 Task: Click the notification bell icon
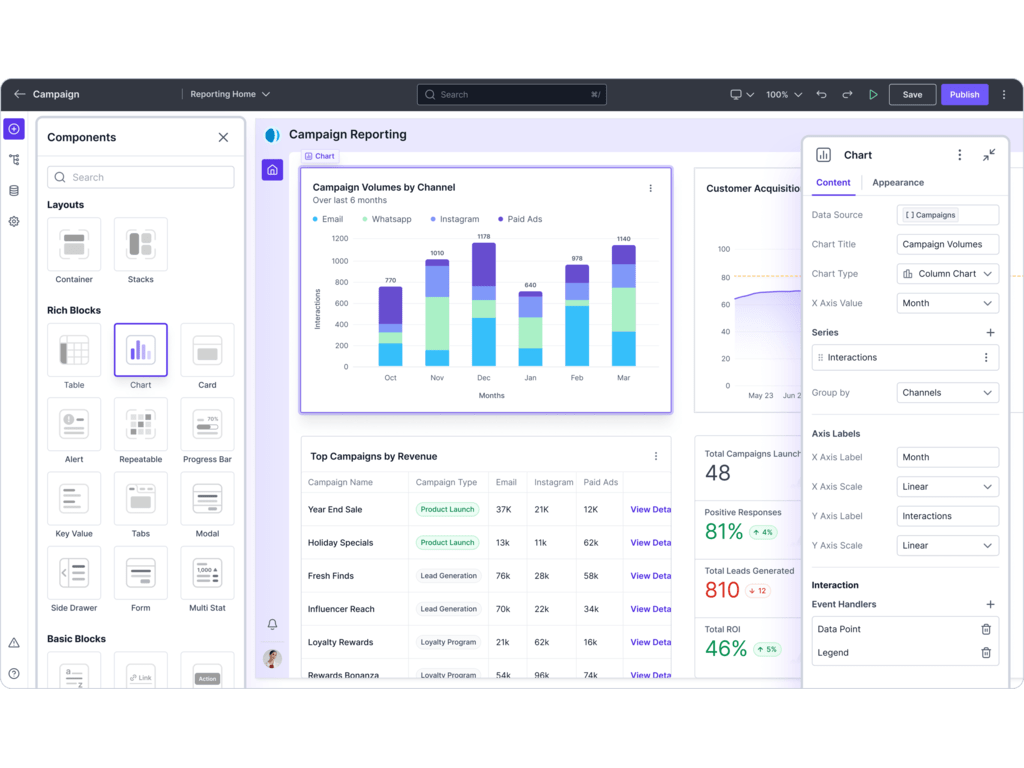point(272,624)
